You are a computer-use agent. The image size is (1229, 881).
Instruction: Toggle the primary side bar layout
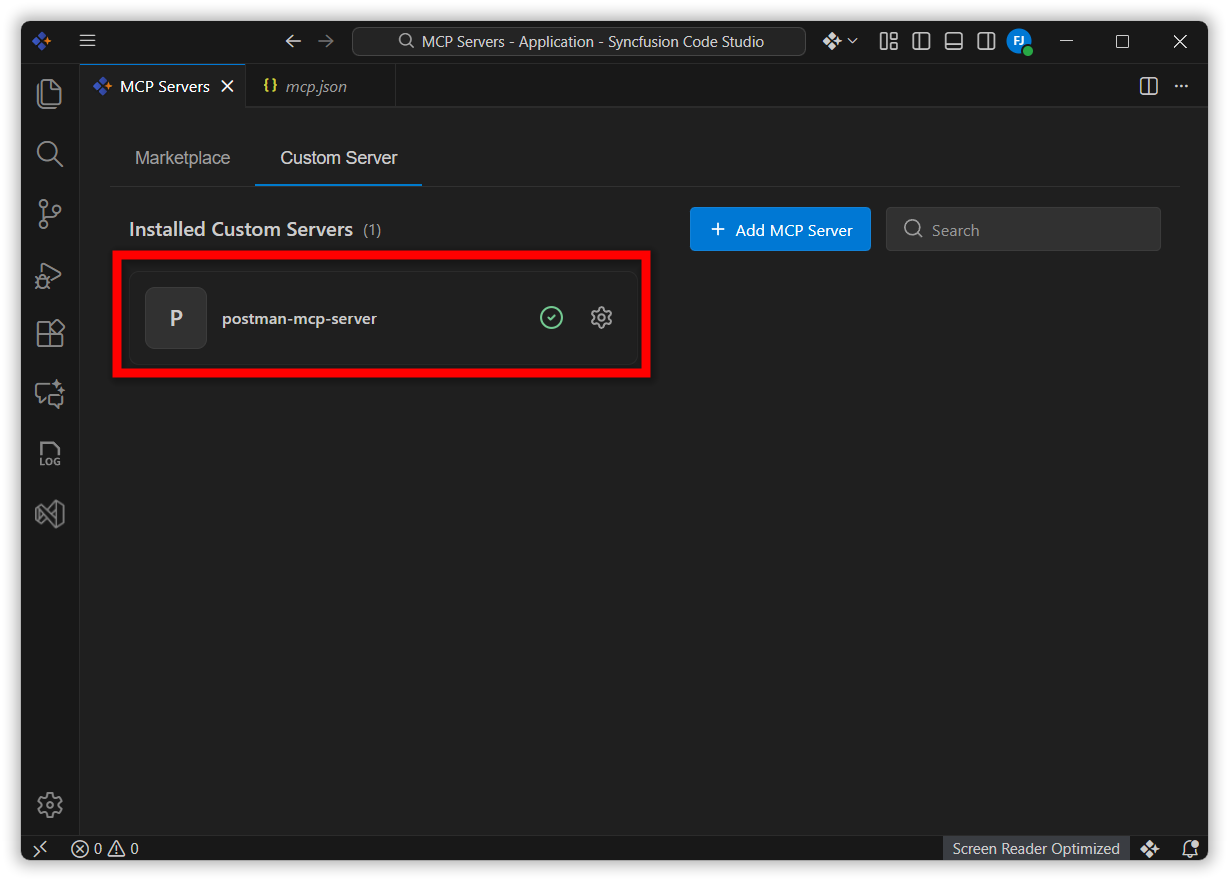pos(921,41)
